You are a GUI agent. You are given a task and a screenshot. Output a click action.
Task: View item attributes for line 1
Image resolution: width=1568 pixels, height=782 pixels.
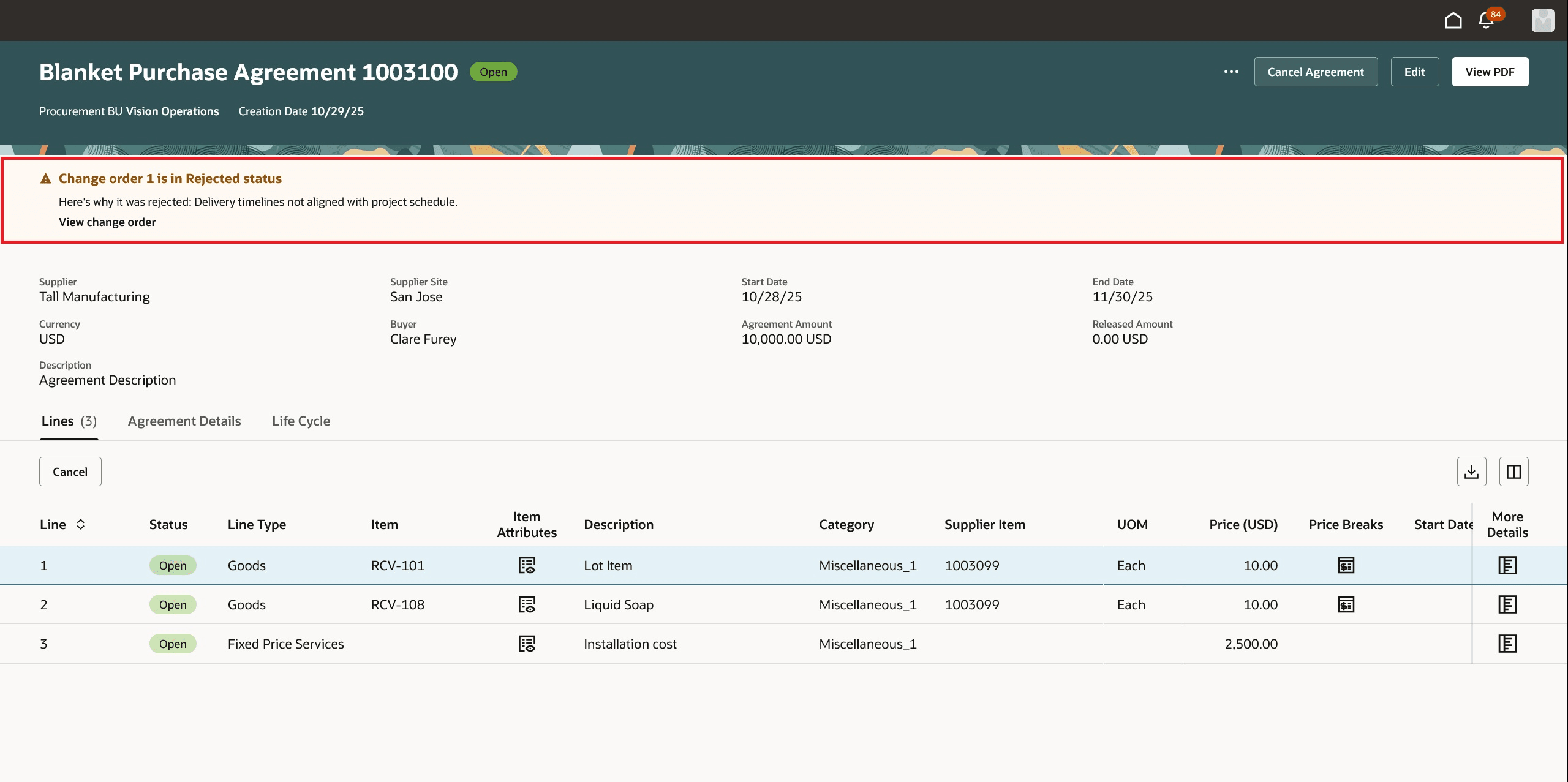point(527,565)
